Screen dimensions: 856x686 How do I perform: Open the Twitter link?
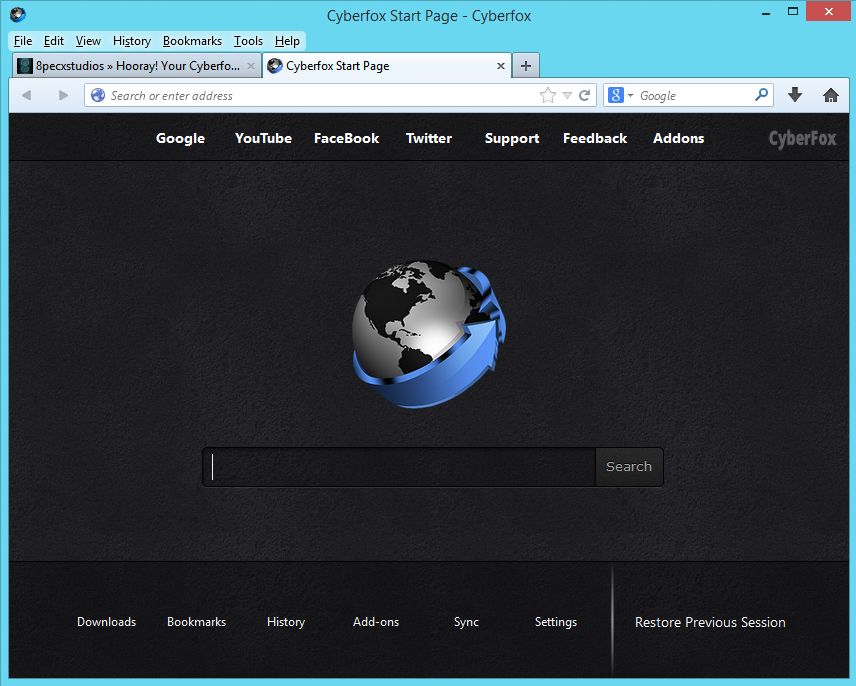429,138
